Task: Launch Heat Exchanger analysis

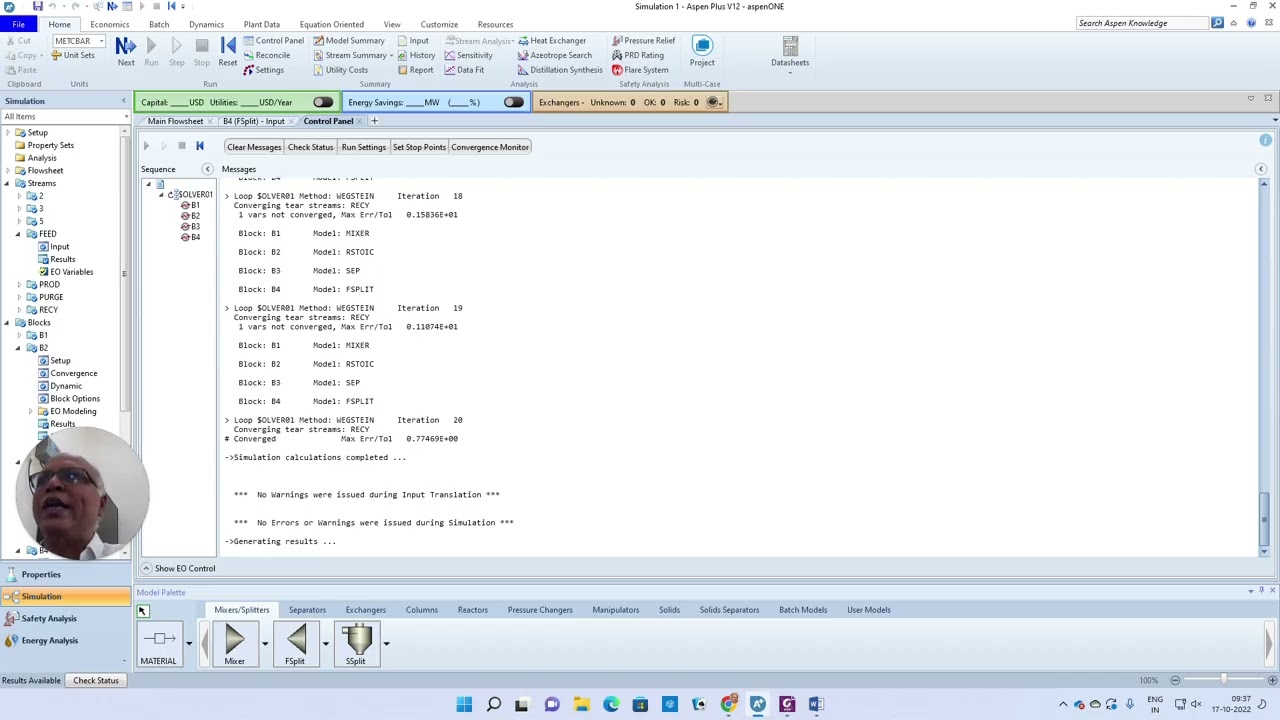Action: pyautogui.click(x=552, y=41)
